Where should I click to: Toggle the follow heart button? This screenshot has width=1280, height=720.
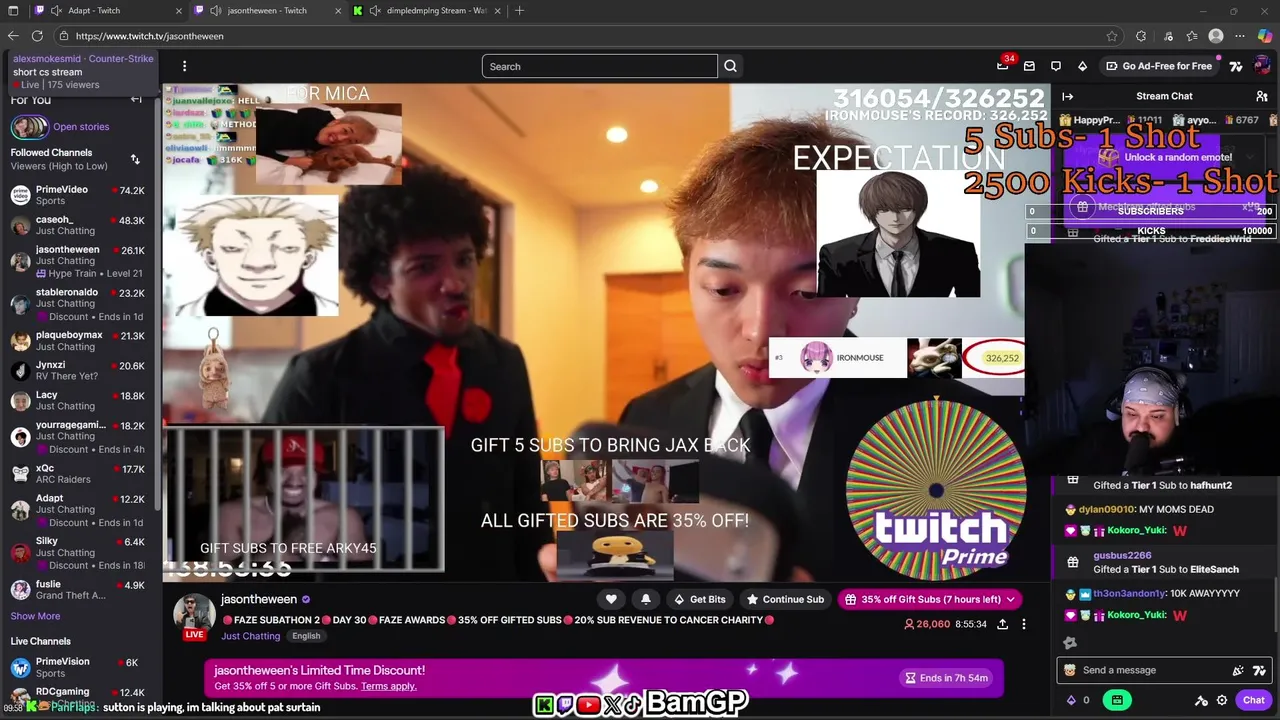611,599
